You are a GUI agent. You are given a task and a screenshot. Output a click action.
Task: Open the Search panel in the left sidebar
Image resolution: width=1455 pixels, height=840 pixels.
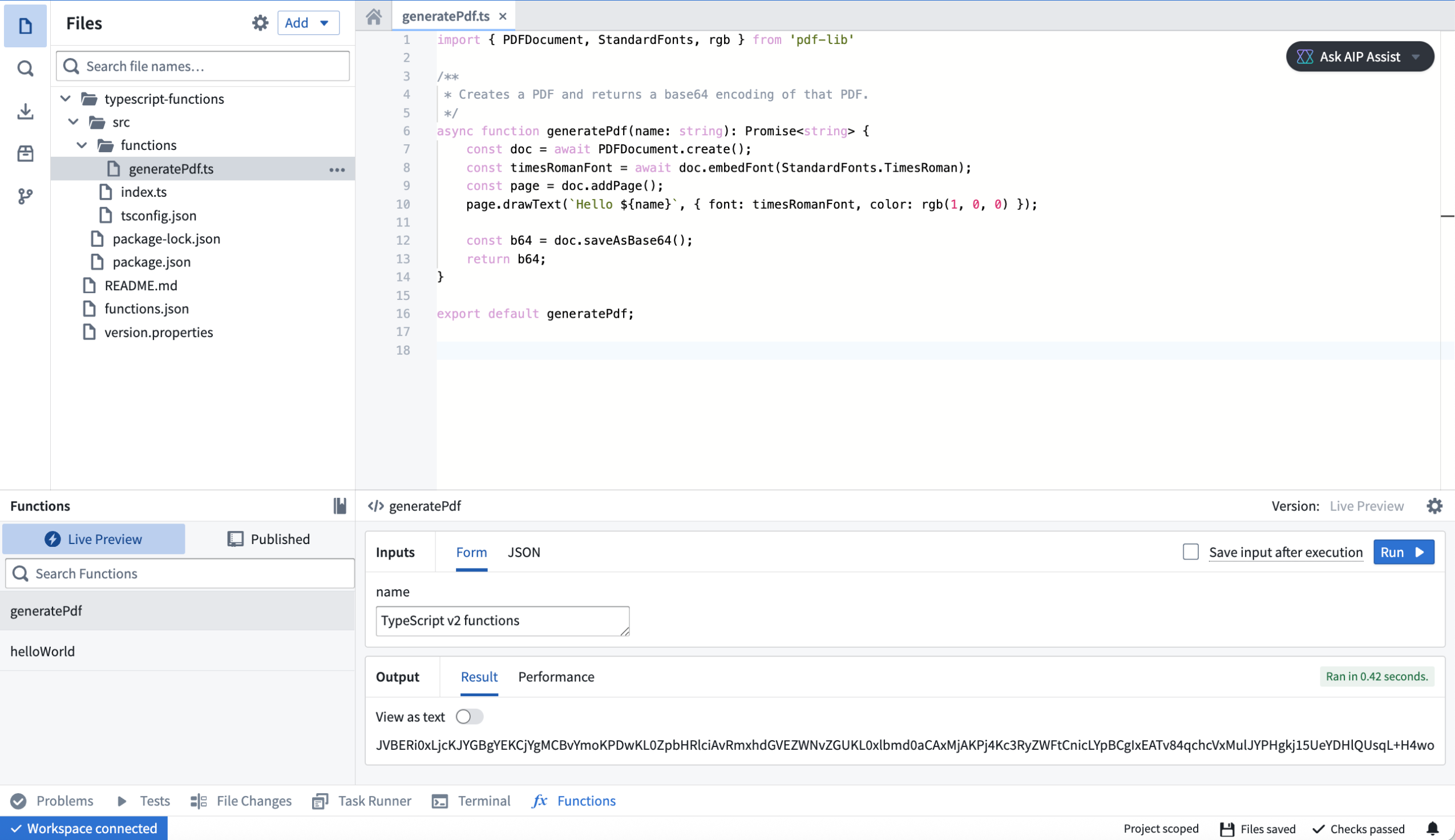click(25, 68)
